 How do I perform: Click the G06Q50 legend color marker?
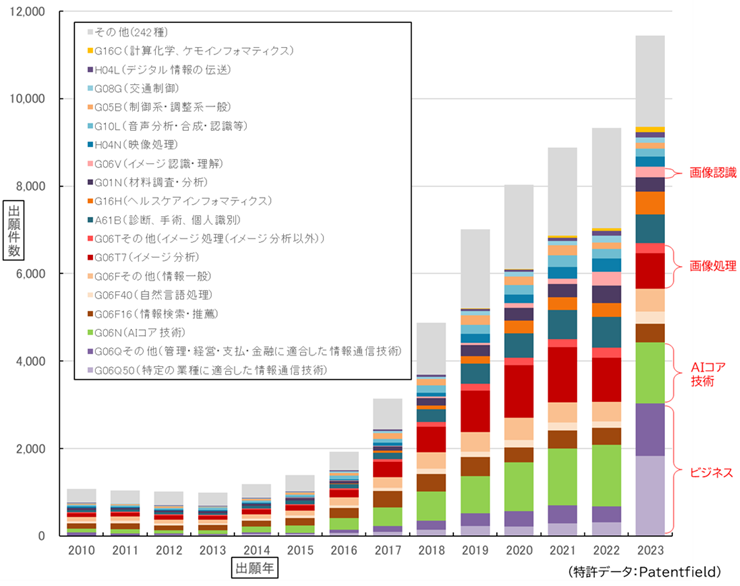pos(91,369)
